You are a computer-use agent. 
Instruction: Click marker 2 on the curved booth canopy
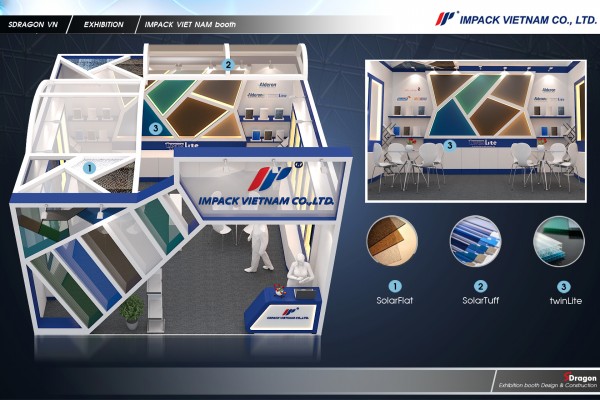click(228, 65)
